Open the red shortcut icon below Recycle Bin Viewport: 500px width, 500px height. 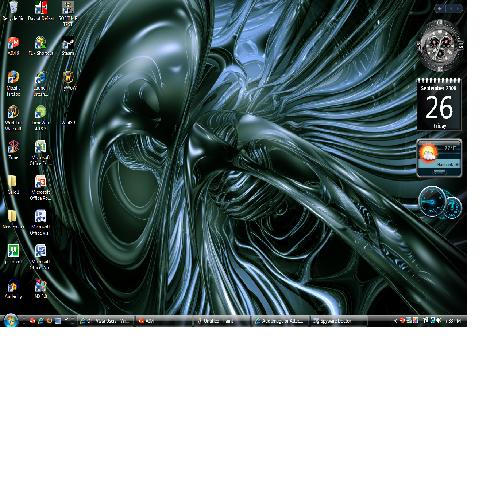(13, 46)
